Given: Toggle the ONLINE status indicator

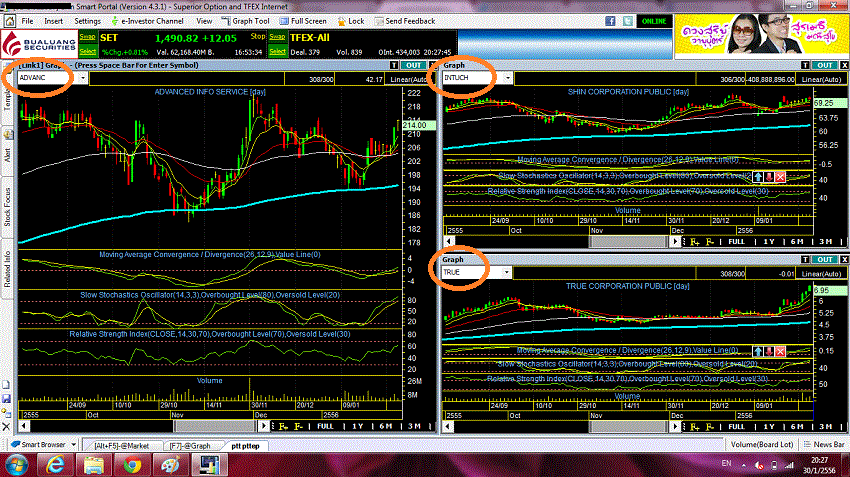Looking at the screenshot, I should [654, 21].
